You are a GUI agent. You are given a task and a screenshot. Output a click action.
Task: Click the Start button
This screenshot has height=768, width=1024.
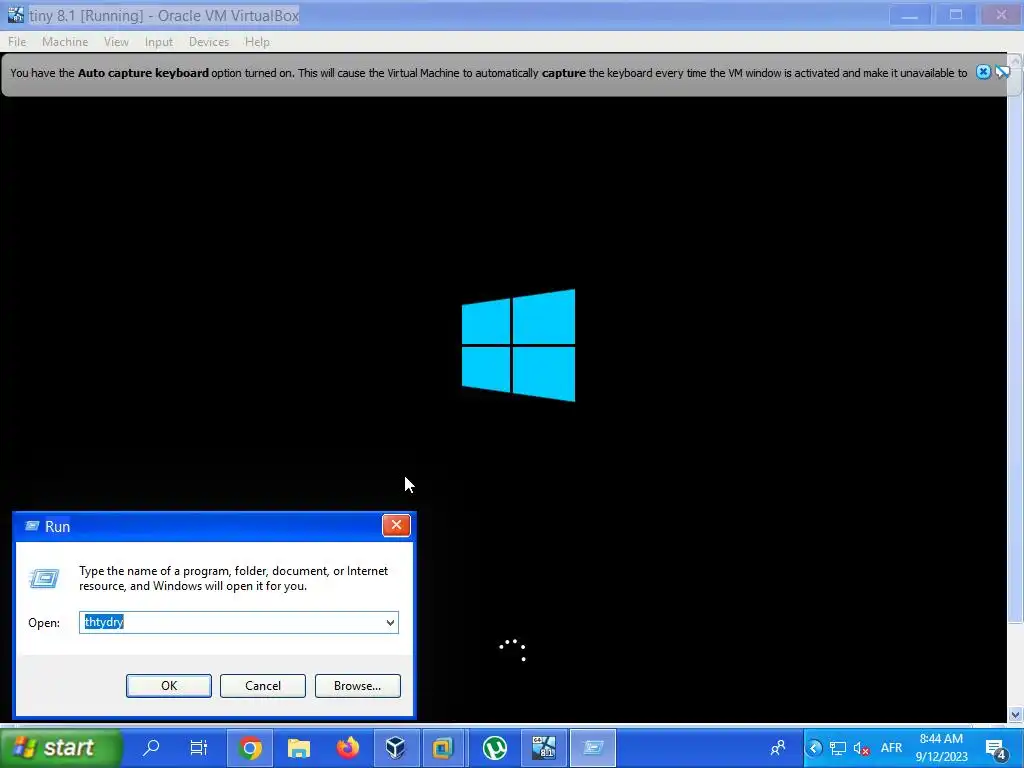[61, 748]
